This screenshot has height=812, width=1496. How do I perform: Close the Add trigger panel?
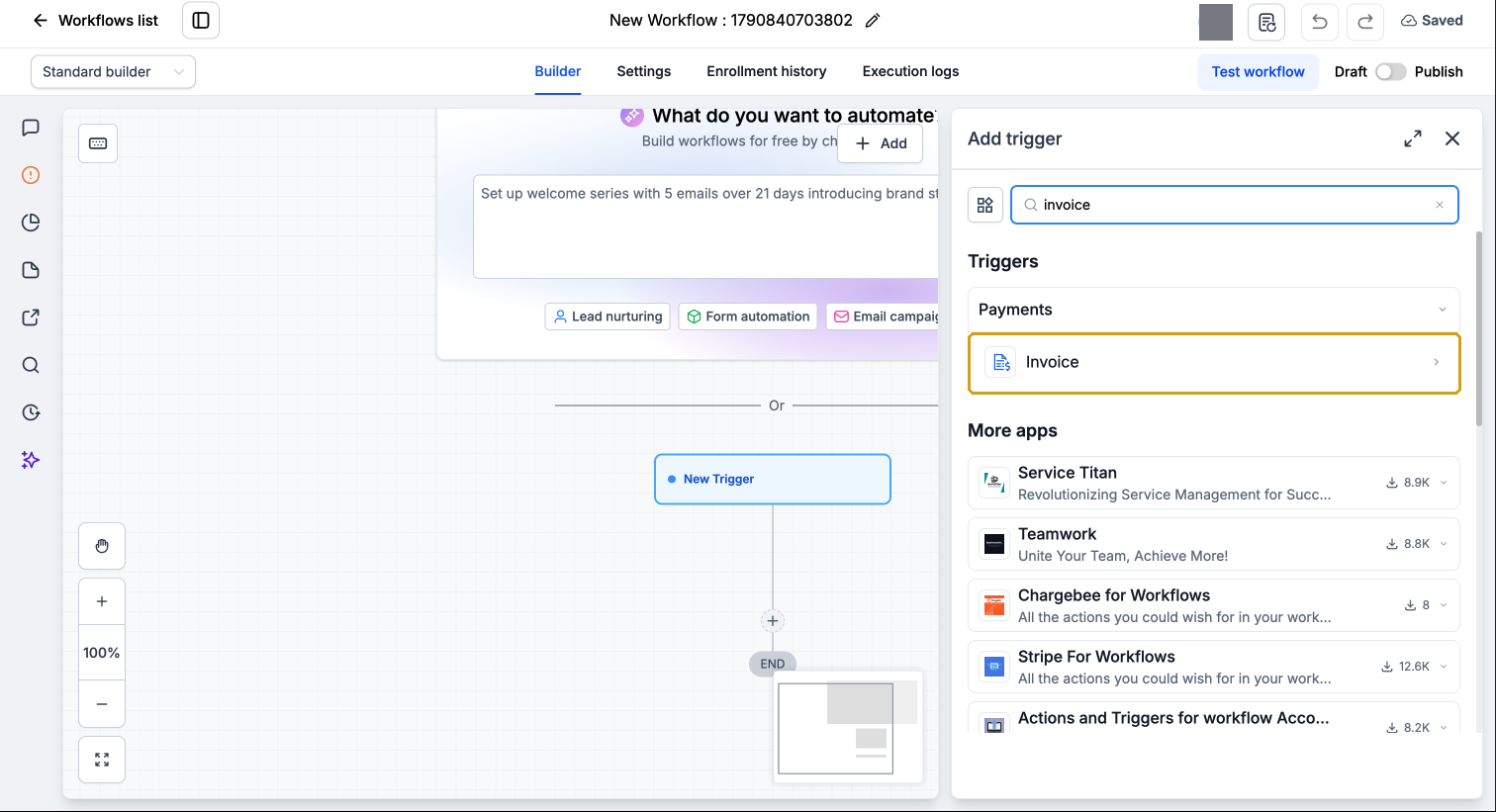click(x=1452, y=138)
